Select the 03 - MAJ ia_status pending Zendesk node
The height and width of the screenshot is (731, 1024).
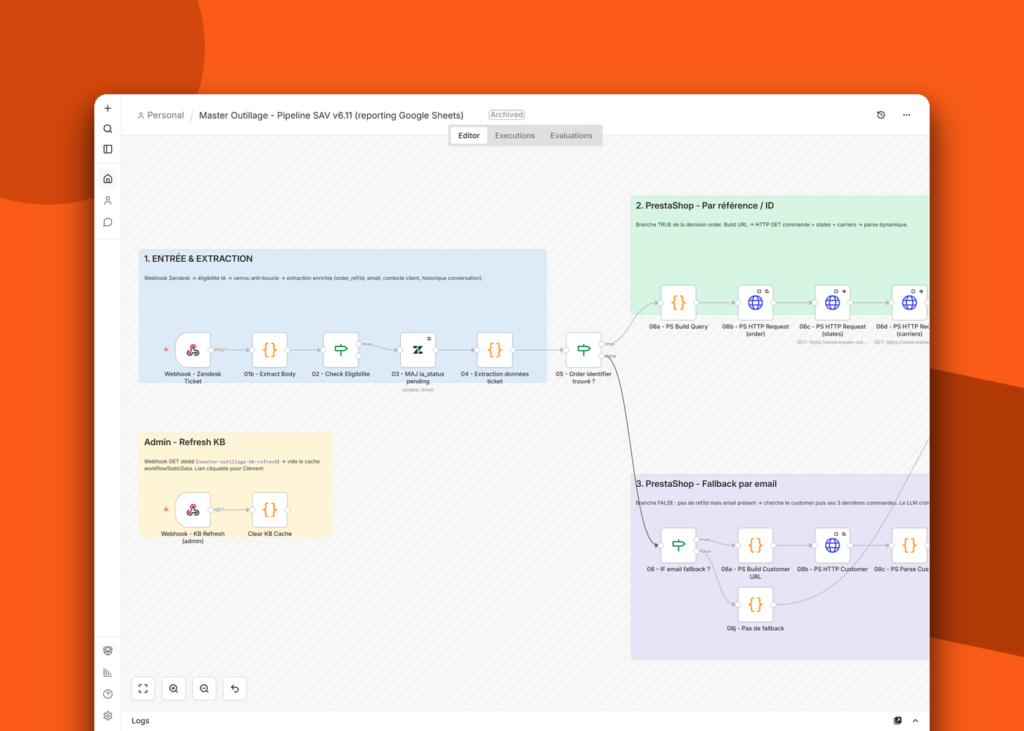pos(418,350)
